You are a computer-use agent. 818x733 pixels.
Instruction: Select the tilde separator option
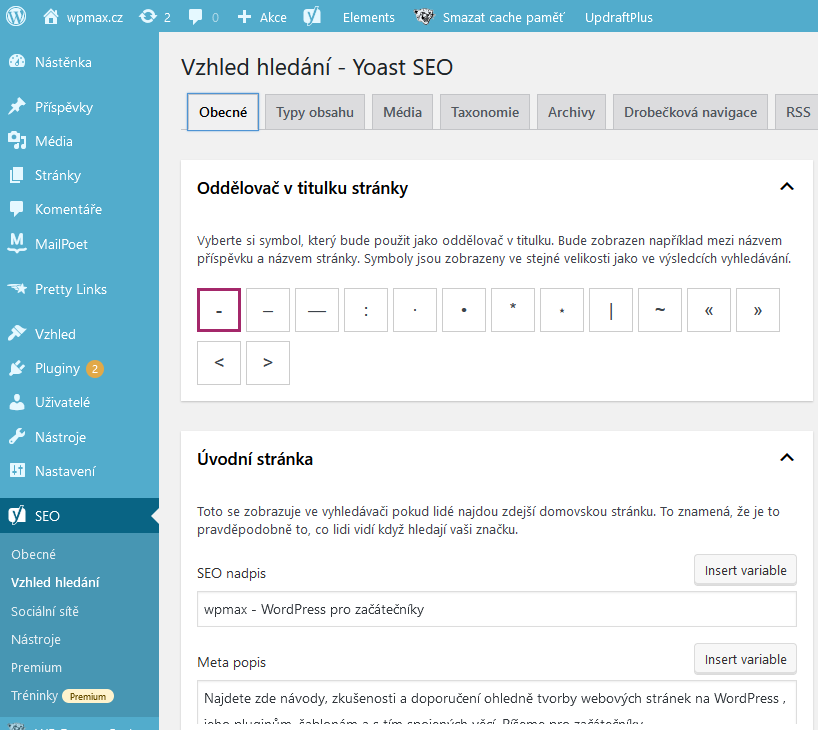click(660, 310)
